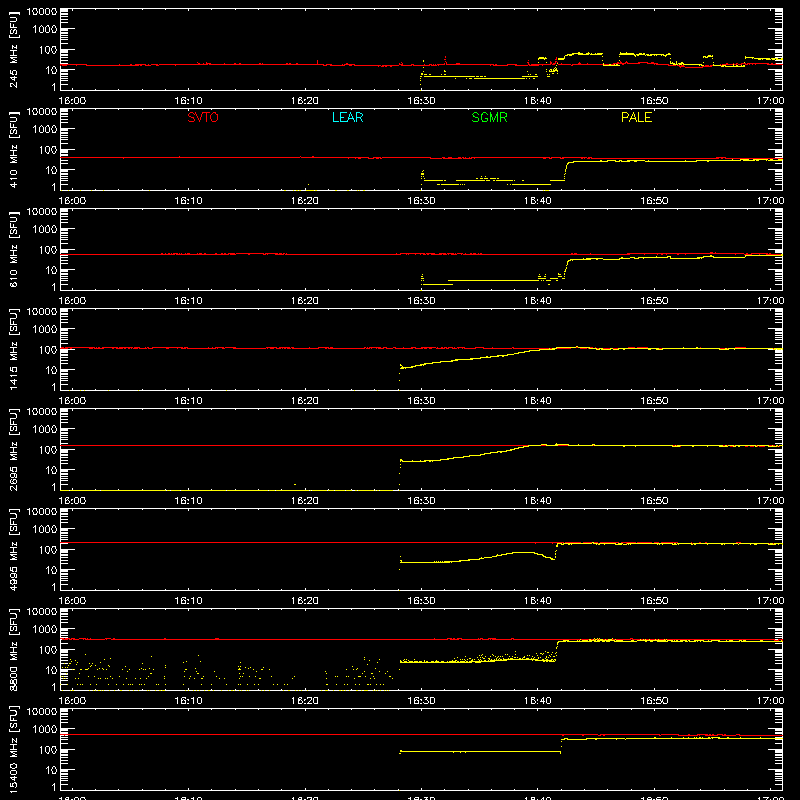Screen dimensions: 800x800
Task: Click the 16:40 tick label under 410 MHz panel
Action: pyautogui.click(x=538, y=201)
